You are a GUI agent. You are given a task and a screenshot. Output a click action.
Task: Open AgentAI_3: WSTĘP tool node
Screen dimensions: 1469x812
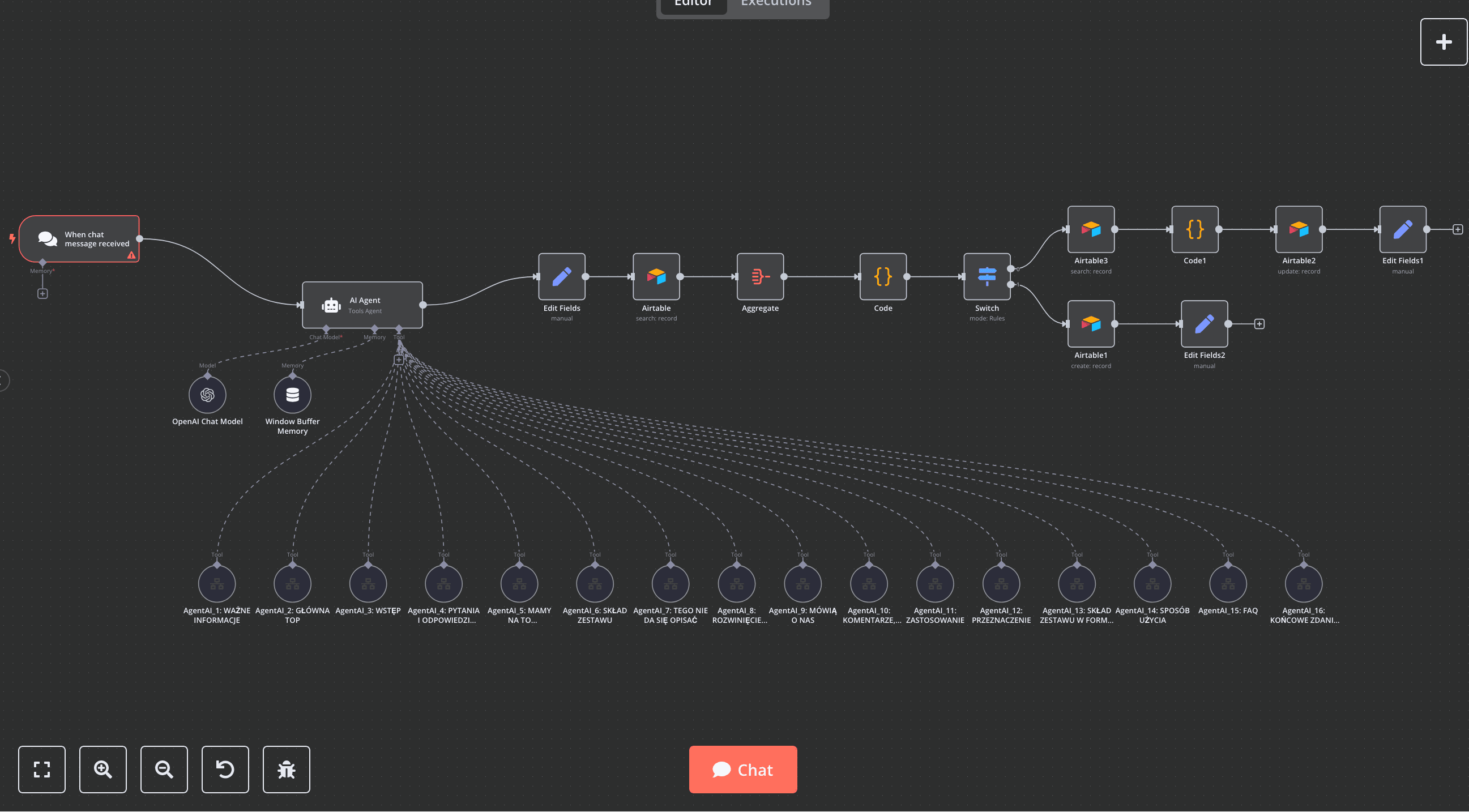pyautogui.click(x=369, y=584)
